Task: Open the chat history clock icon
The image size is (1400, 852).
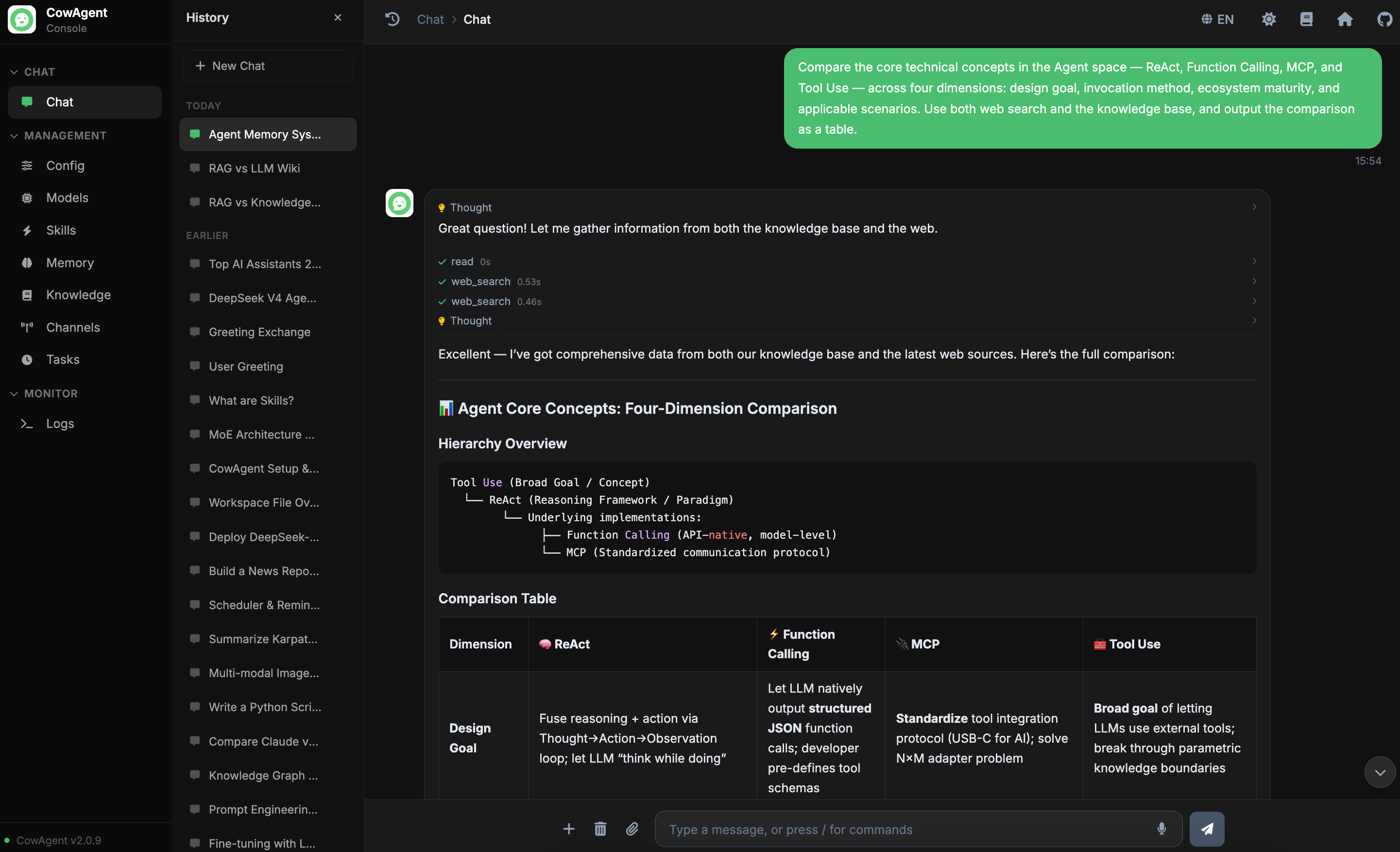Action: (392, 19)
